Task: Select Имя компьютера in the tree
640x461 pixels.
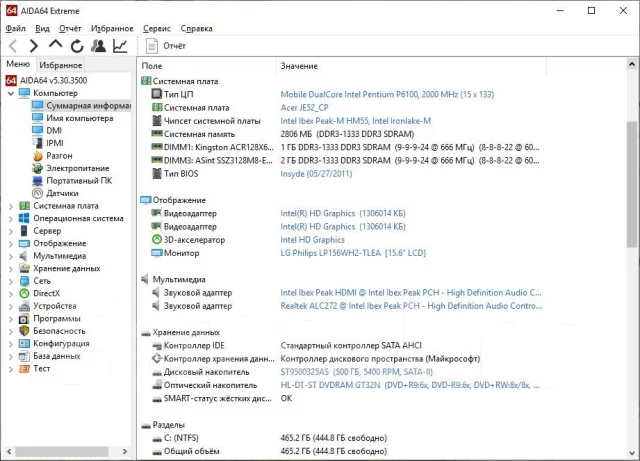Action: [80, 118]
